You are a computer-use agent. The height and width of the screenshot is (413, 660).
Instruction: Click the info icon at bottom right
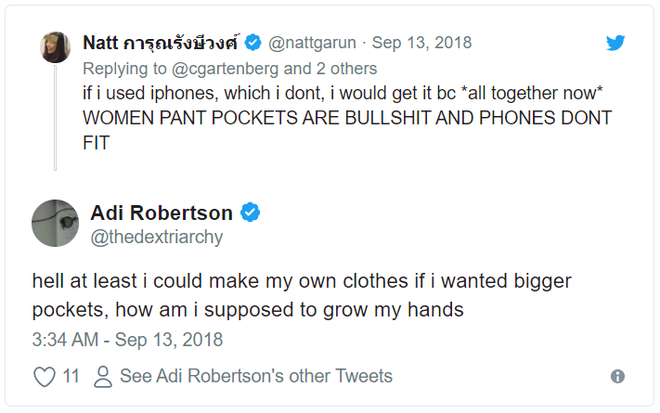tap(618, 377)
